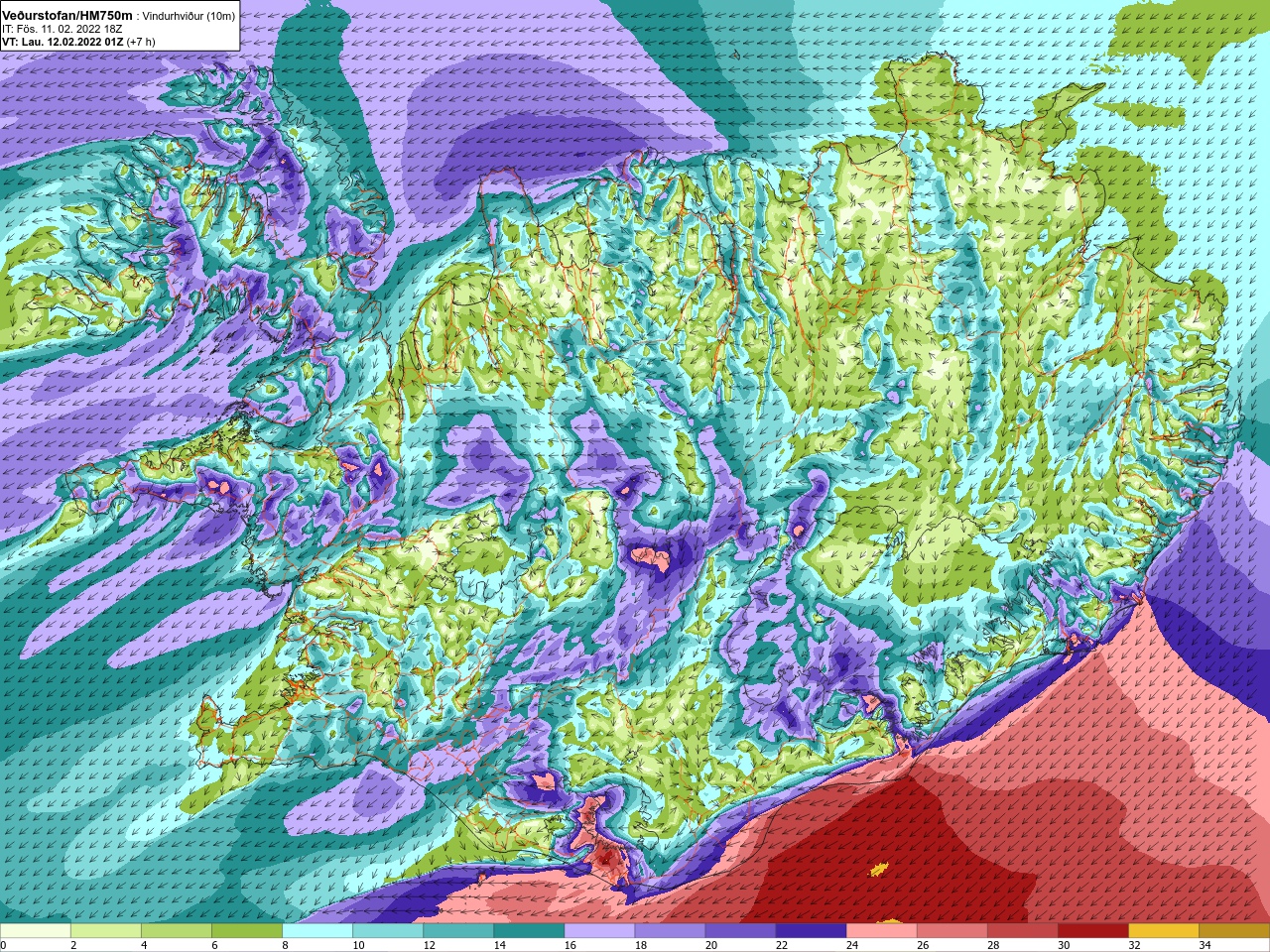The height and width of the screenshot is (952, 1270).
Task: Click the legend scale number '0'
Action: pyautogui.click(x=3, y=945)
